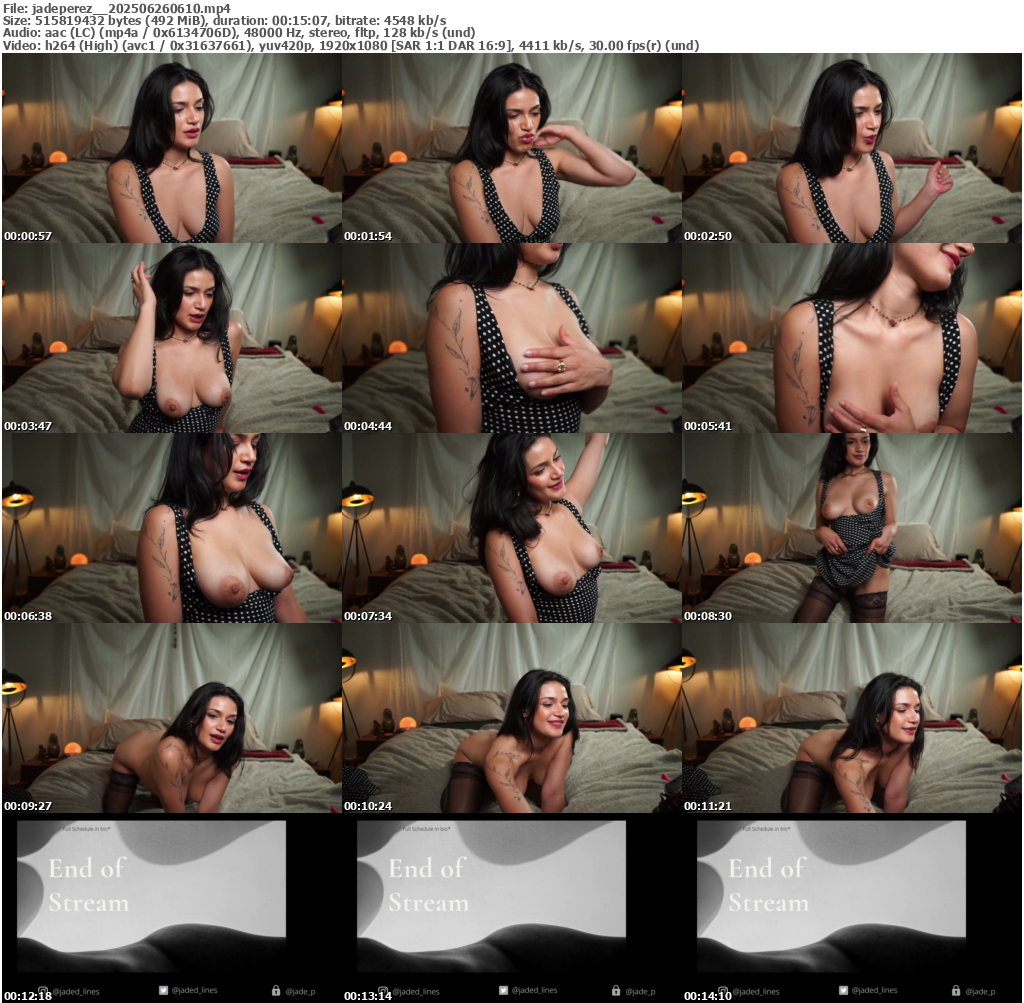
Task: Click the 00:00:57 timestamp label
Action: 28,236
